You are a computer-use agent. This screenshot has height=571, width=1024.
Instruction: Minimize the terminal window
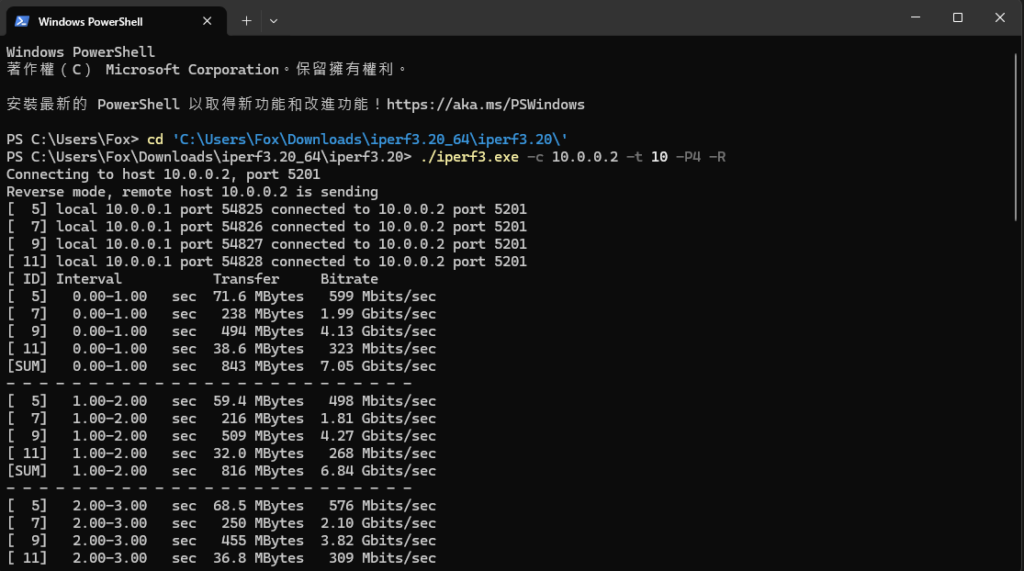point(916,18)
